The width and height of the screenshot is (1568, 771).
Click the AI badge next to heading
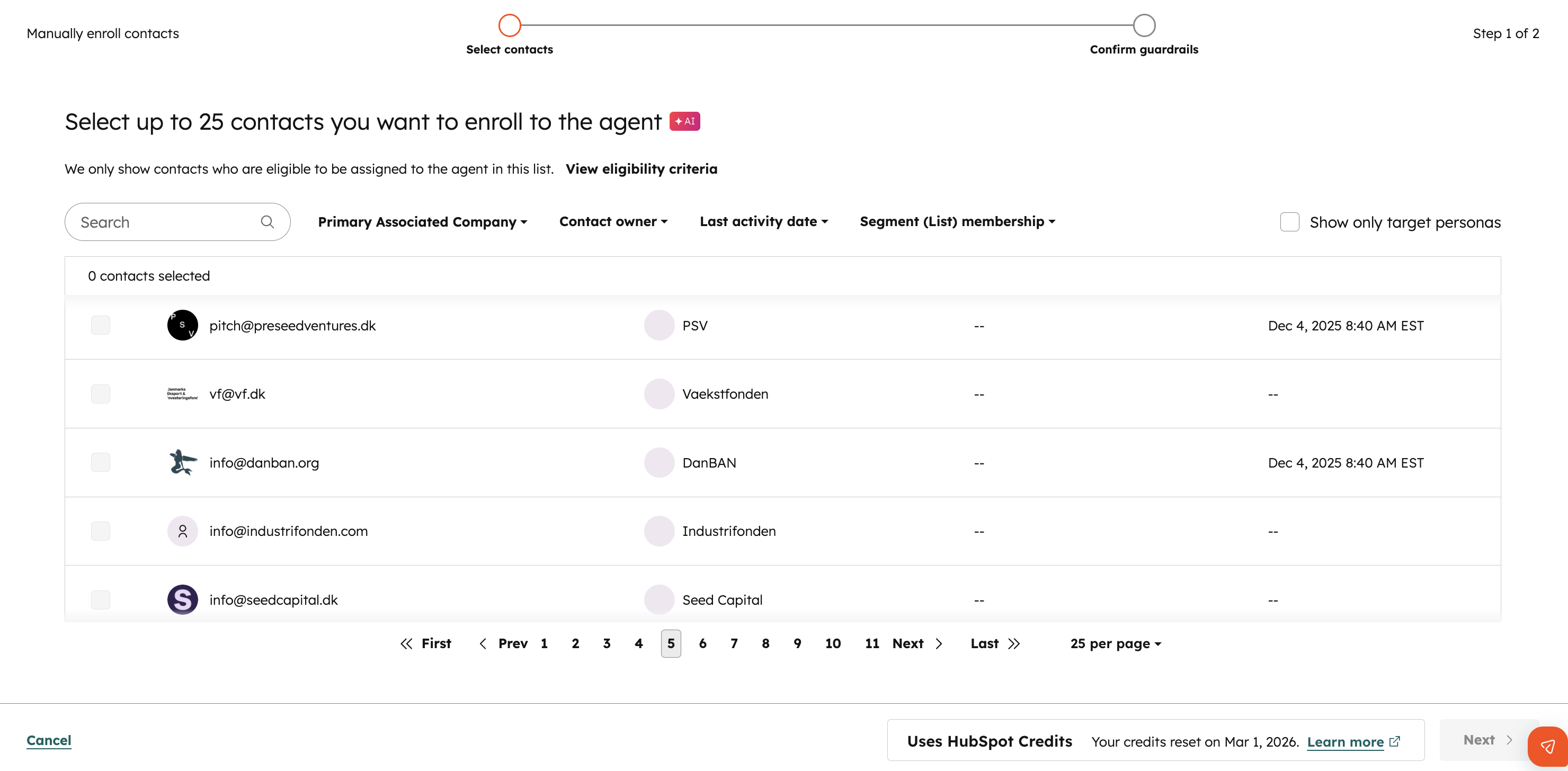tap(684, 122)
